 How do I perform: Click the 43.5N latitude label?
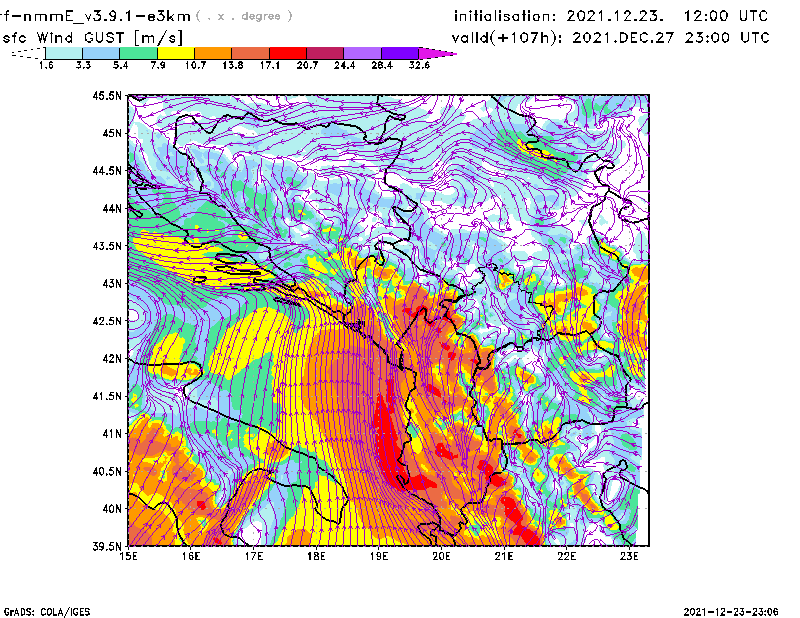[107, 246]
